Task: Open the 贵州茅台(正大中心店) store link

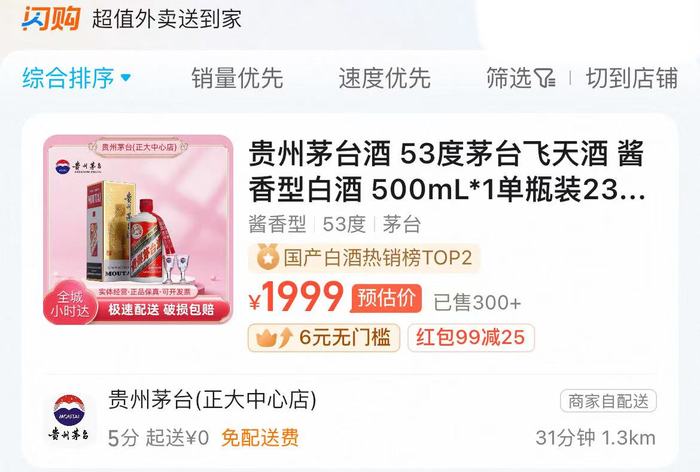Action: click(212, 399)
